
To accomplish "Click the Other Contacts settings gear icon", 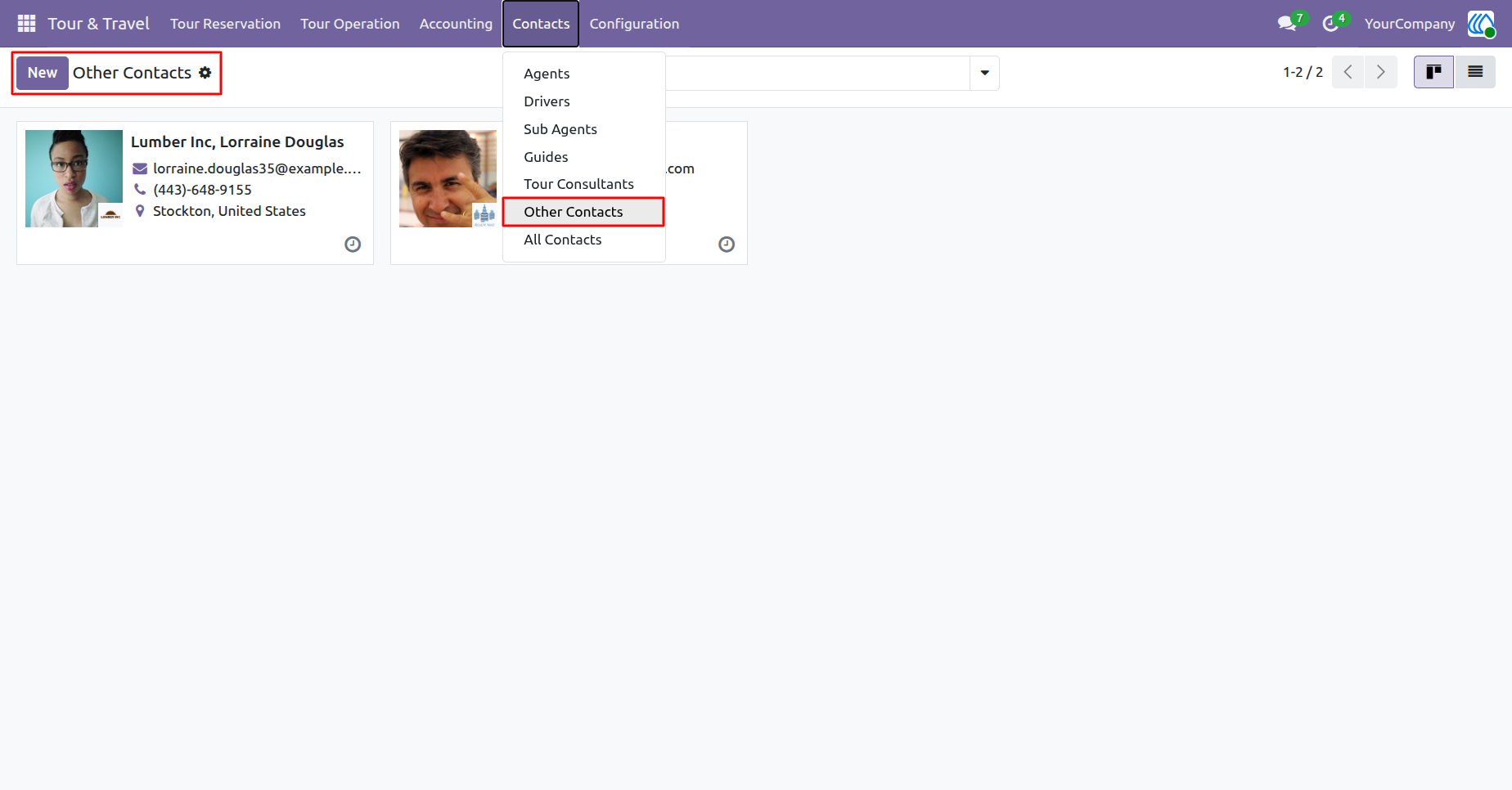I will pyautogui.click(x=205, y=73).
